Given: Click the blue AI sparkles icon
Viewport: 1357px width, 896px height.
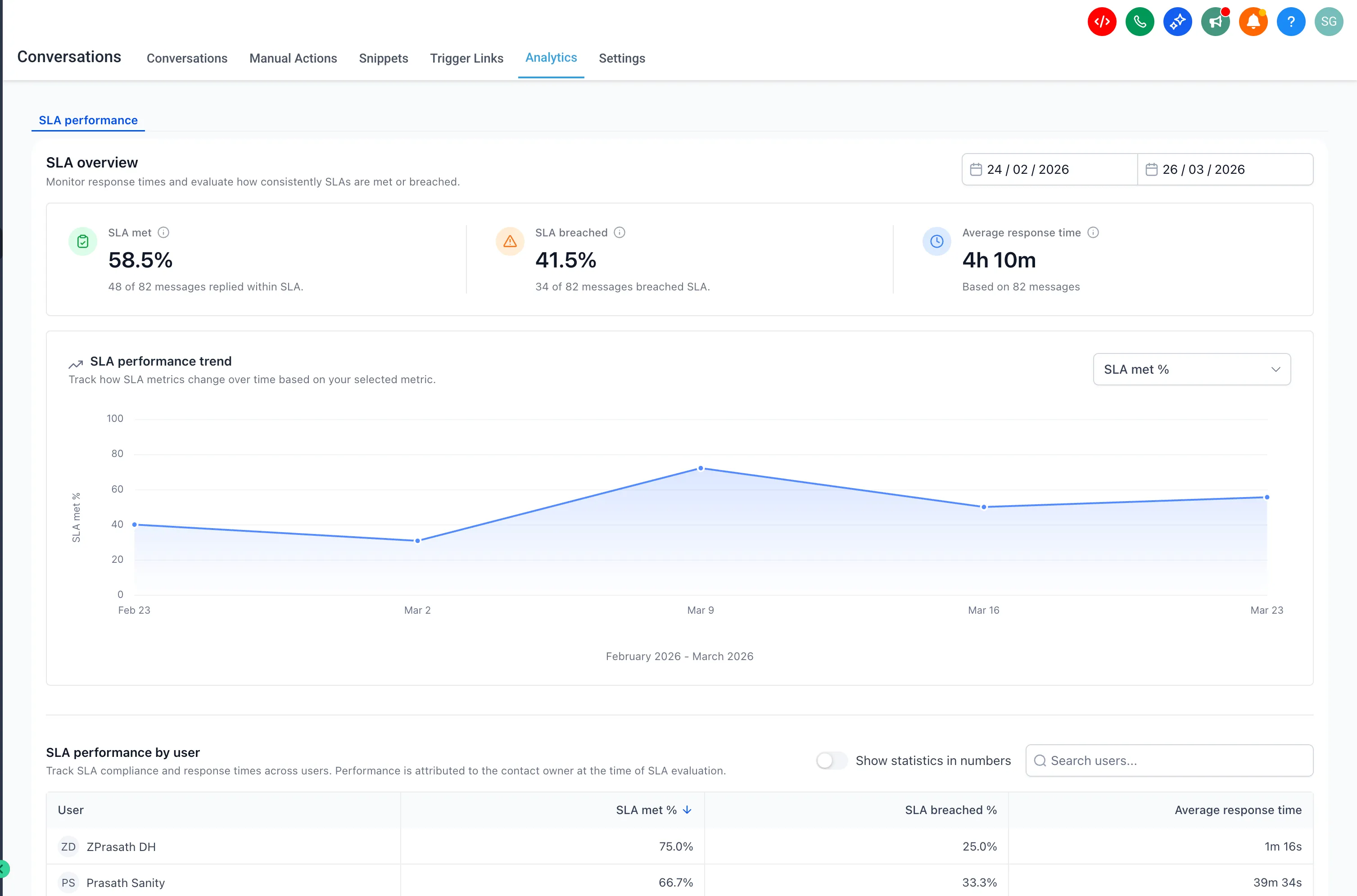Looking at the screenshot, I should coord(1177,22).
